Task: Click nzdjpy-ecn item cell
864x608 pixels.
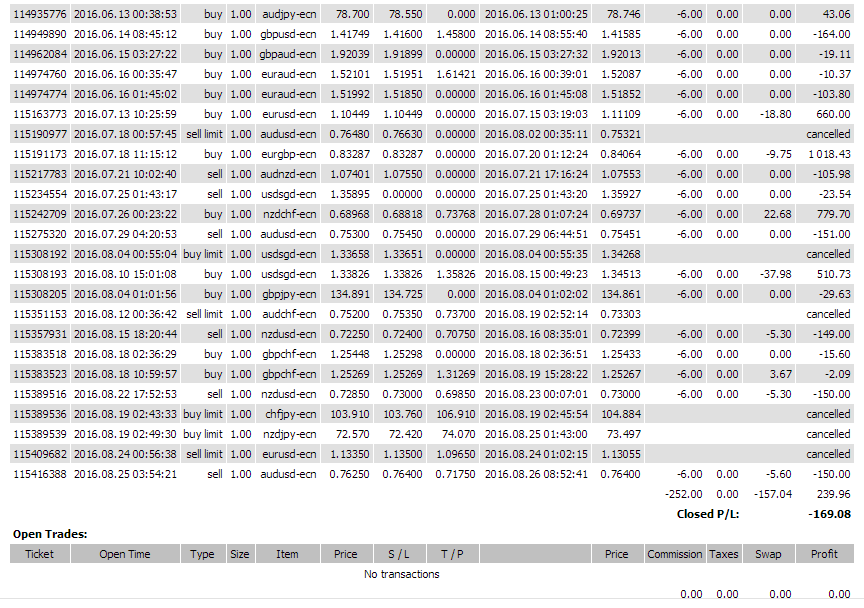Action: 290,434
